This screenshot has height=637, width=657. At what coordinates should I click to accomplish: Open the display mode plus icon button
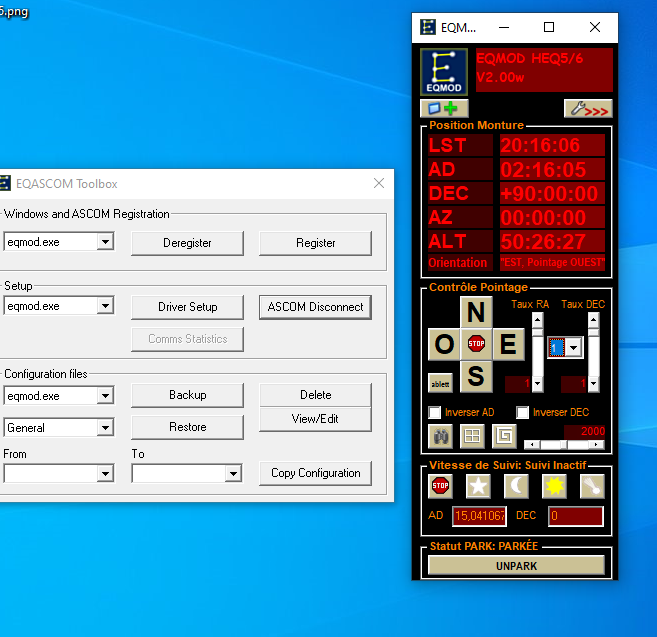point(444,109)
